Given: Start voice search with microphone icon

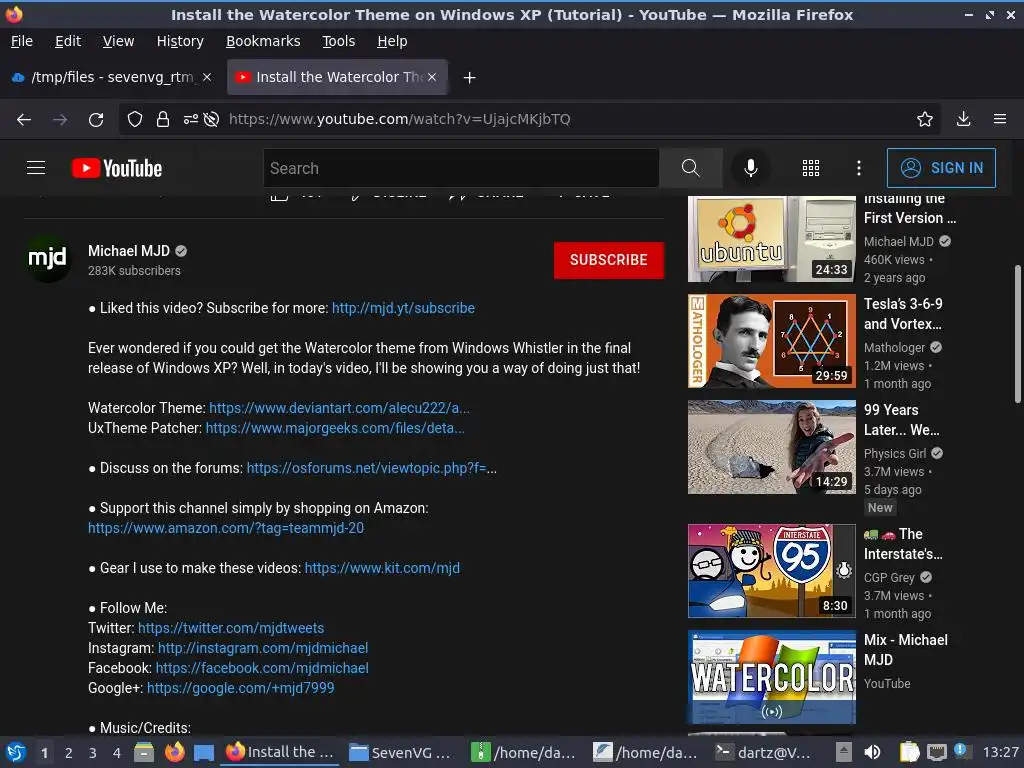Looking at the screenshot, I should click(x=751, y=168).
